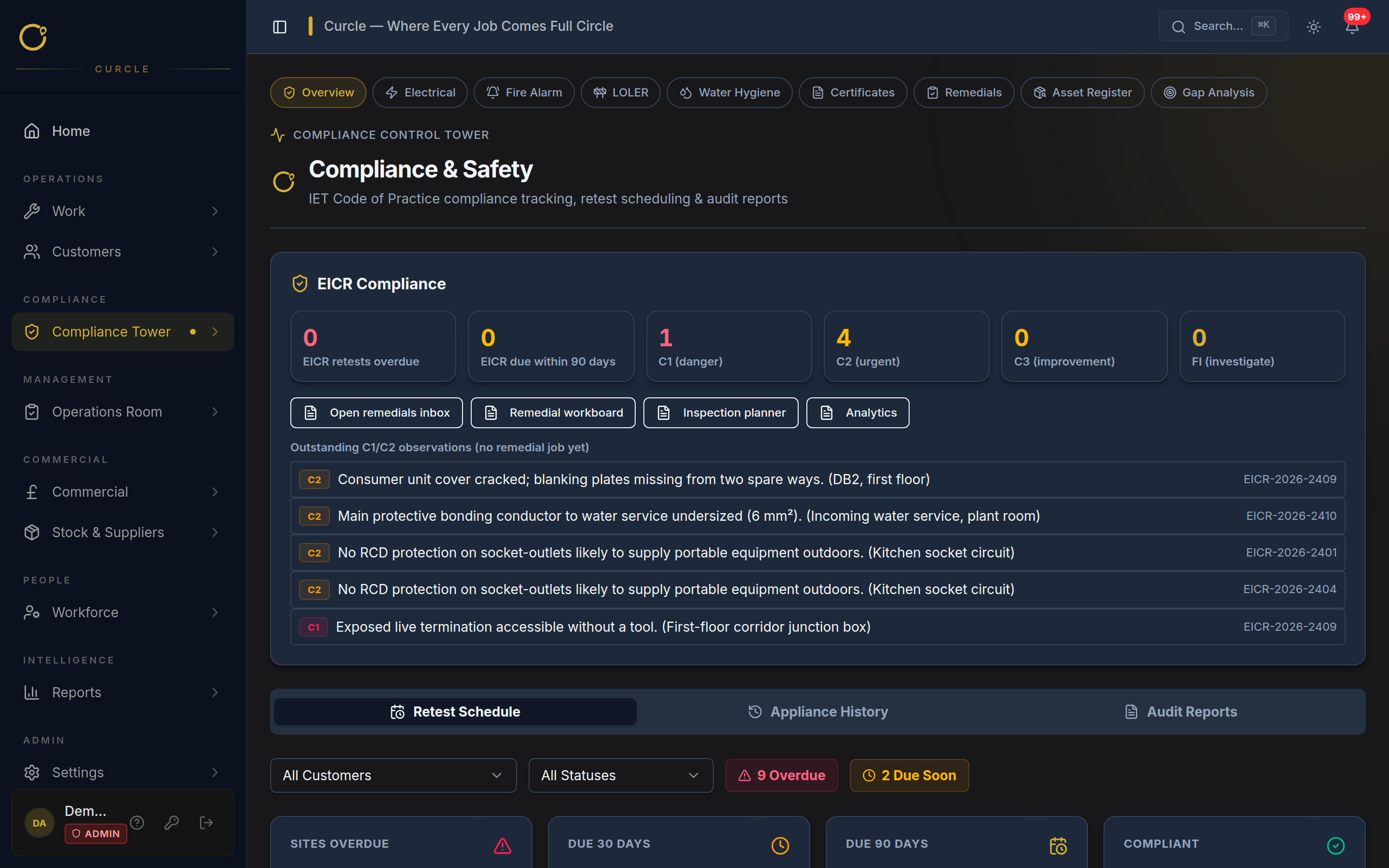Image resolution: width=1389 pixels, height=868 pixels.
Task: Expand the Operations Room chevron
Action: click(x=215, y=412)
